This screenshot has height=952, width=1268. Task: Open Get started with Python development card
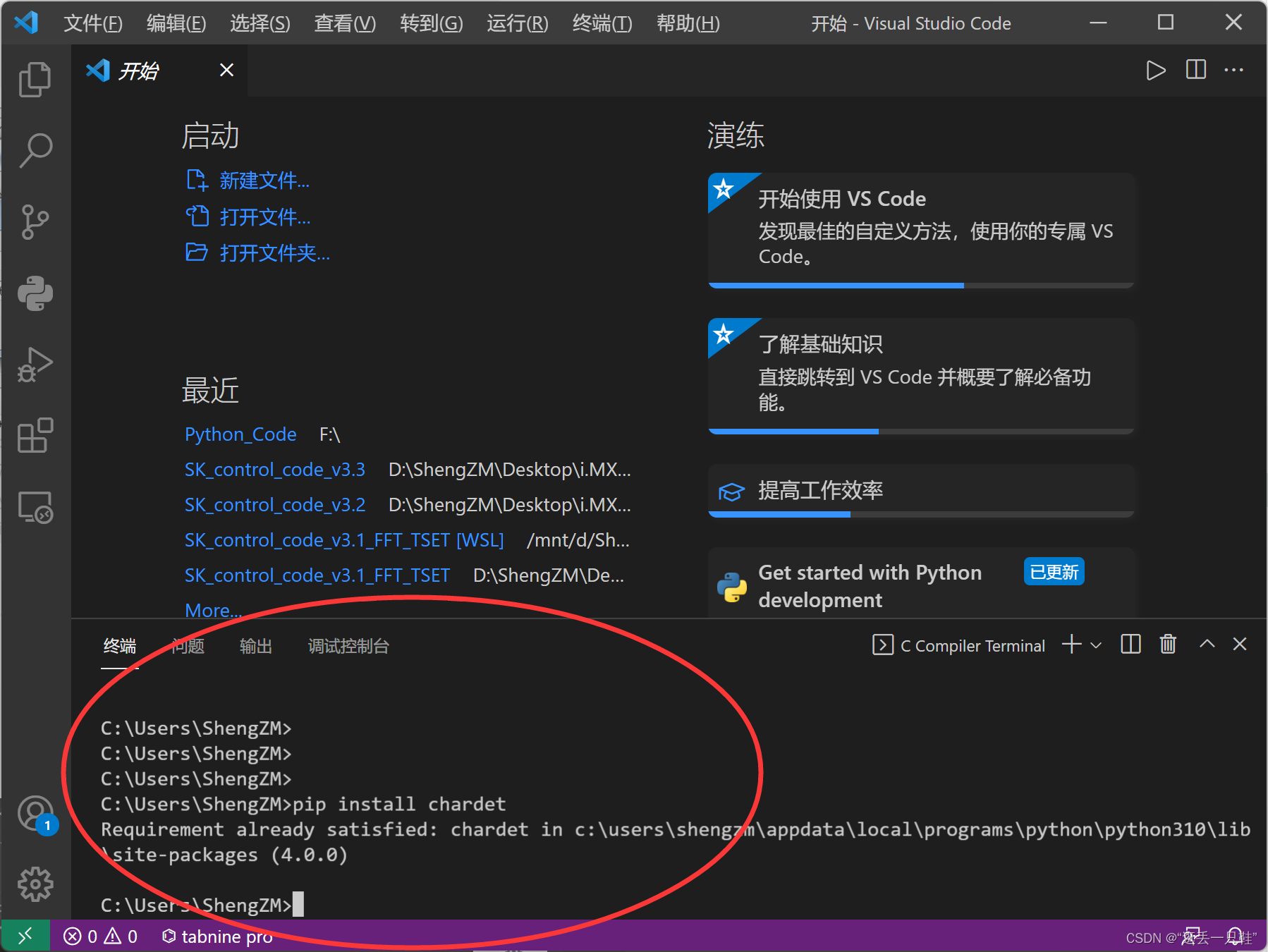point(921,584)
